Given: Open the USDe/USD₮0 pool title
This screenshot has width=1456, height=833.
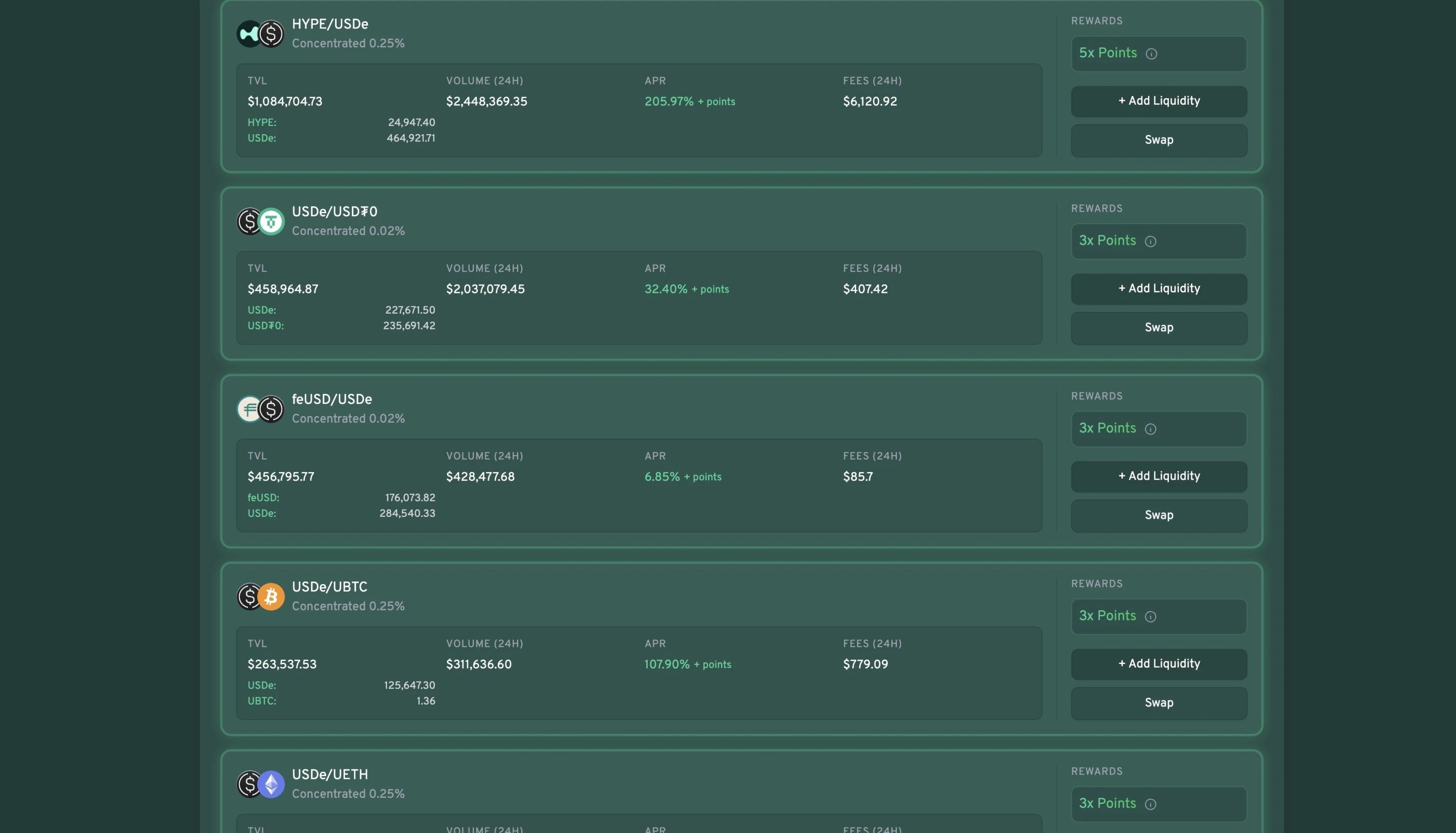Looking at the screenshot, I should (x=334, y=212).
